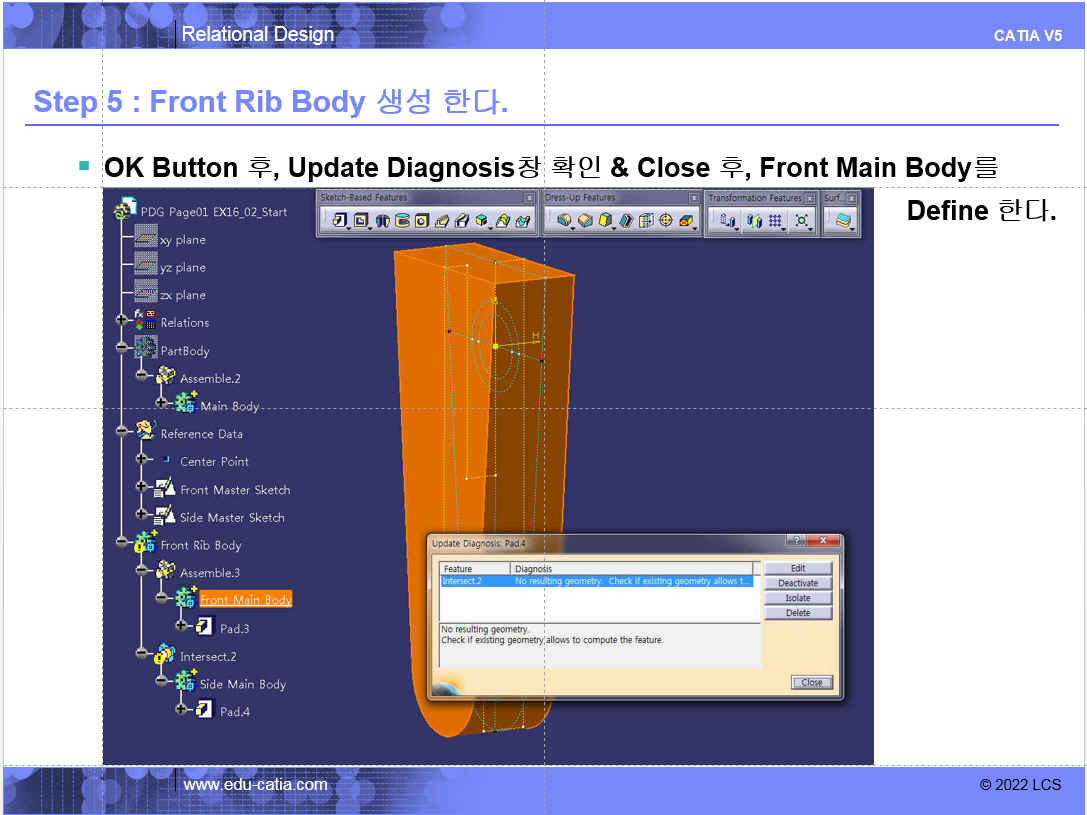Click the Shaft tool icon

pos(383,220)
